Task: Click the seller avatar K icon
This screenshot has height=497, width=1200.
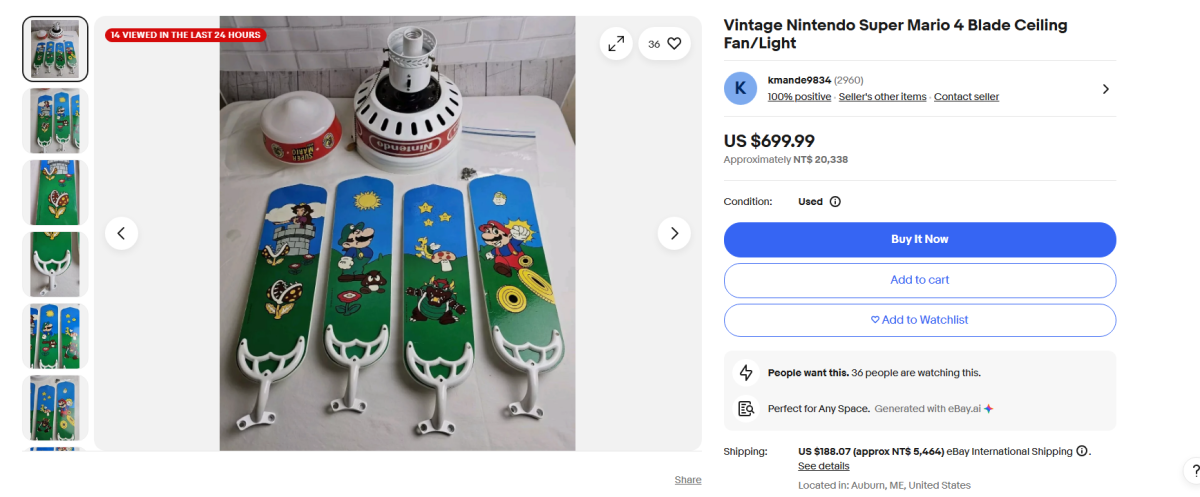Action: pyautogui.click(x=740, y=88)
